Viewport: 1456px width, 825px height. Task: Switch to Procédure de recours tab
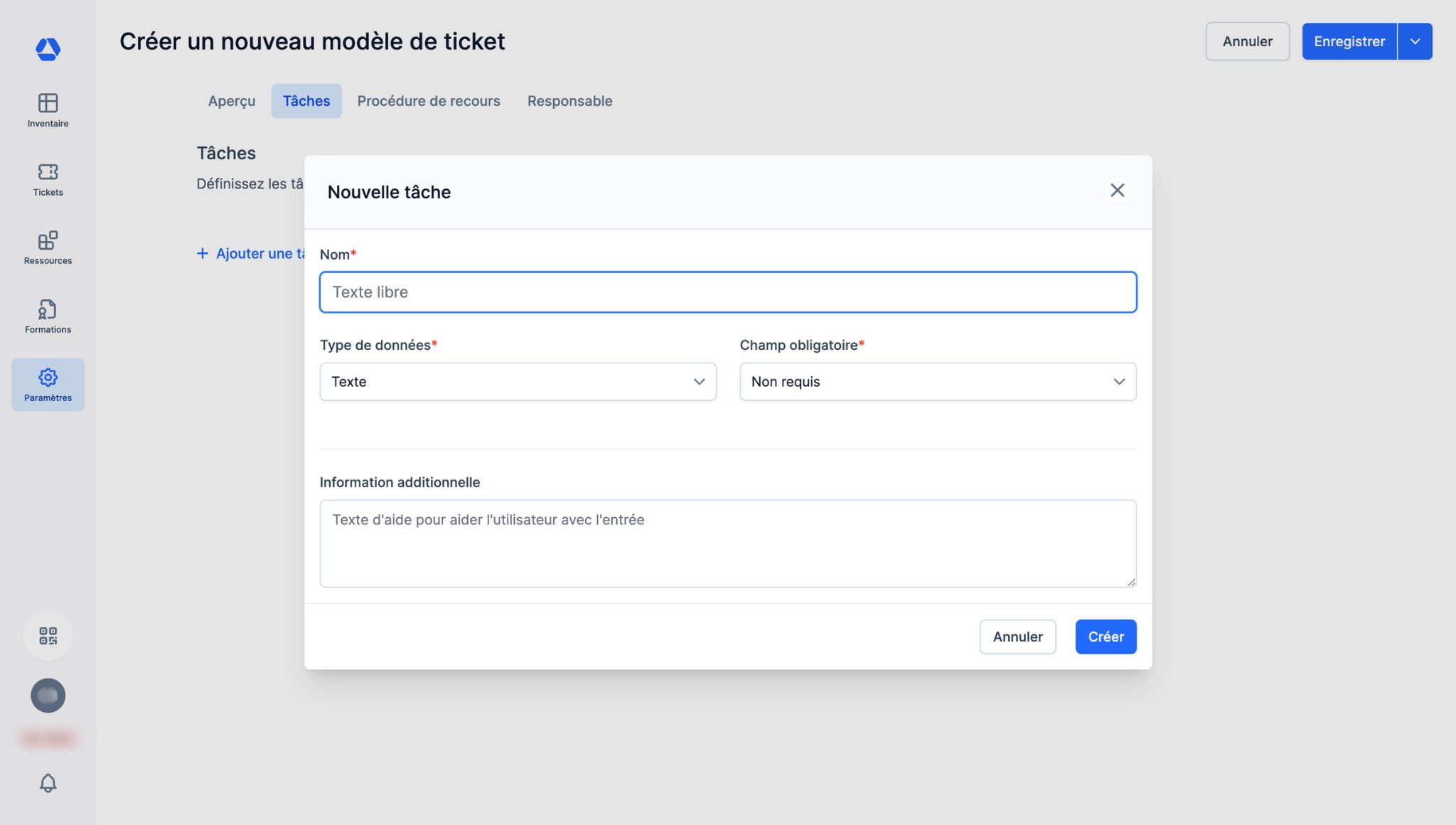click(x=428, y=101)
